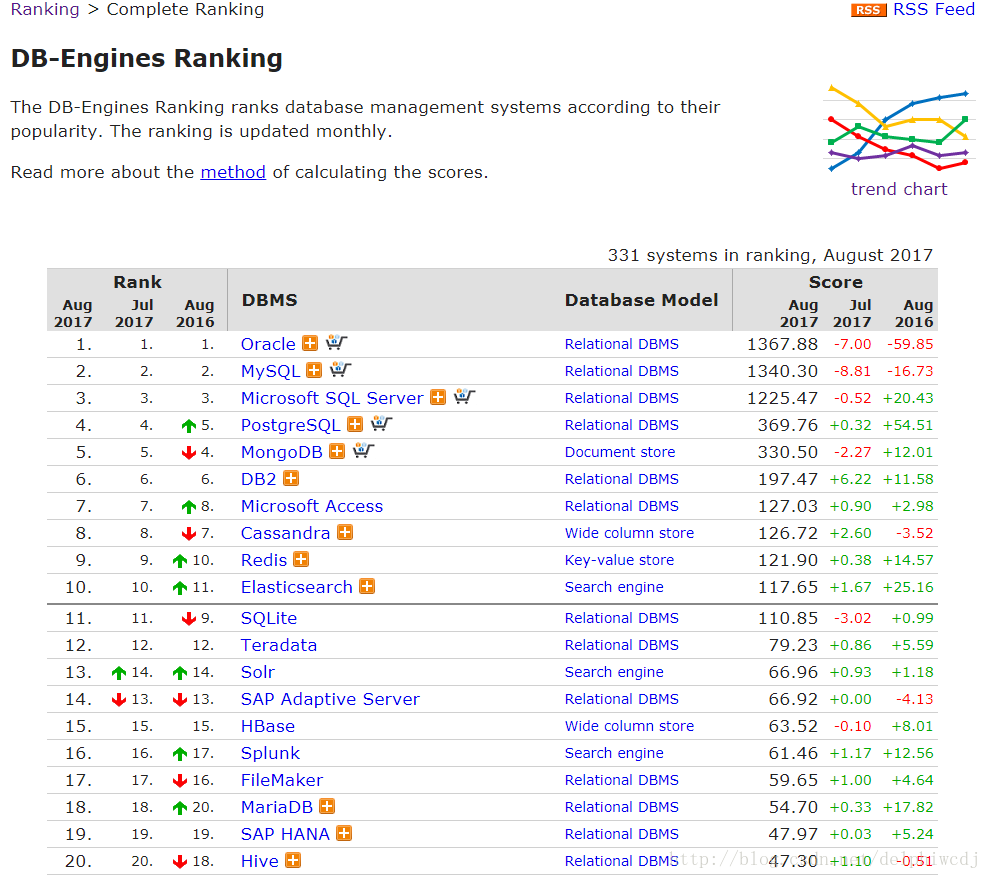Click the plus icon next to Elasticsearch

367,586
